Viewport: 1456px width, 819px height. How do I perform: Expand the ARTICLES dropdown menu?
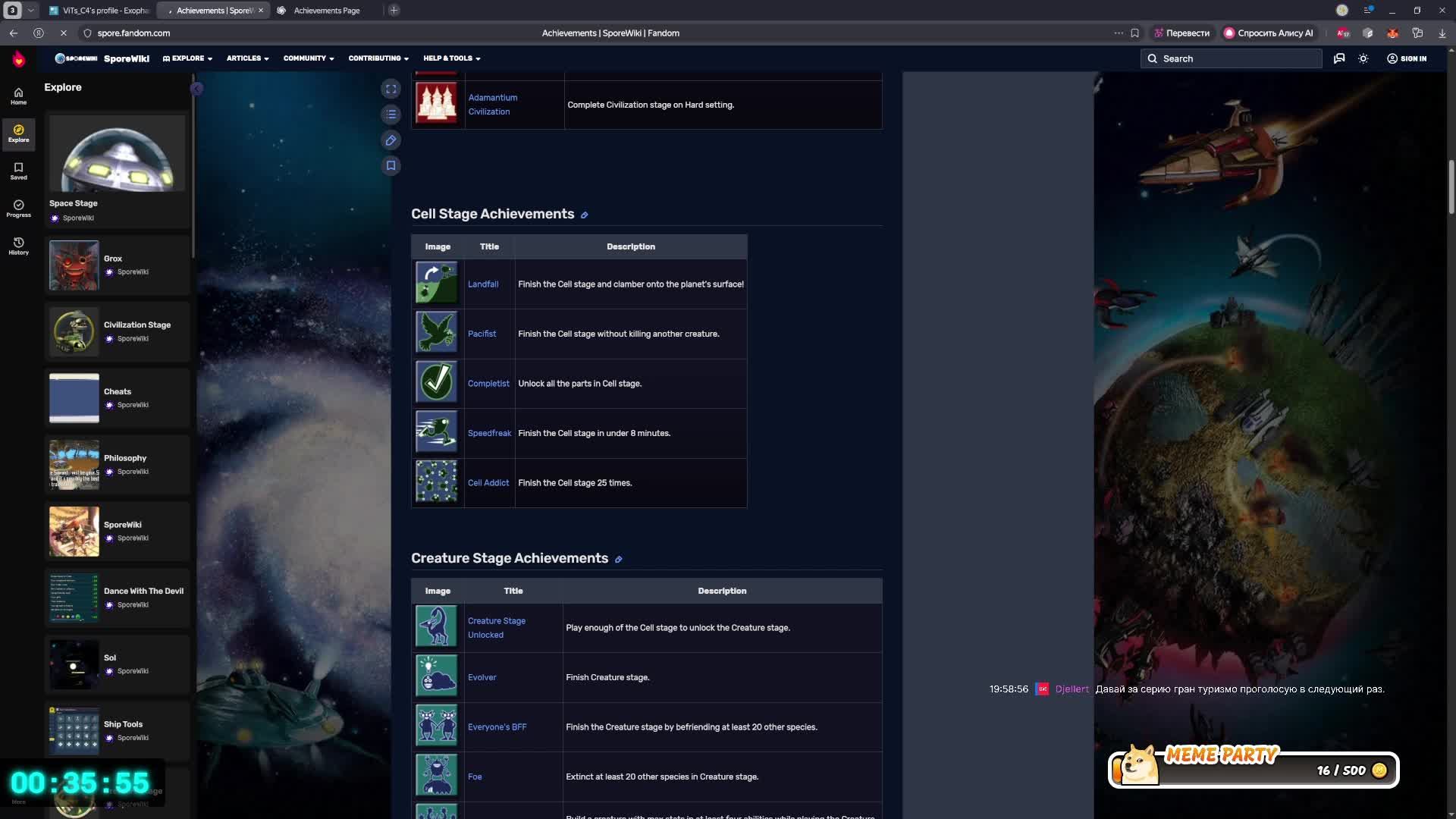(x=247, y=58)
